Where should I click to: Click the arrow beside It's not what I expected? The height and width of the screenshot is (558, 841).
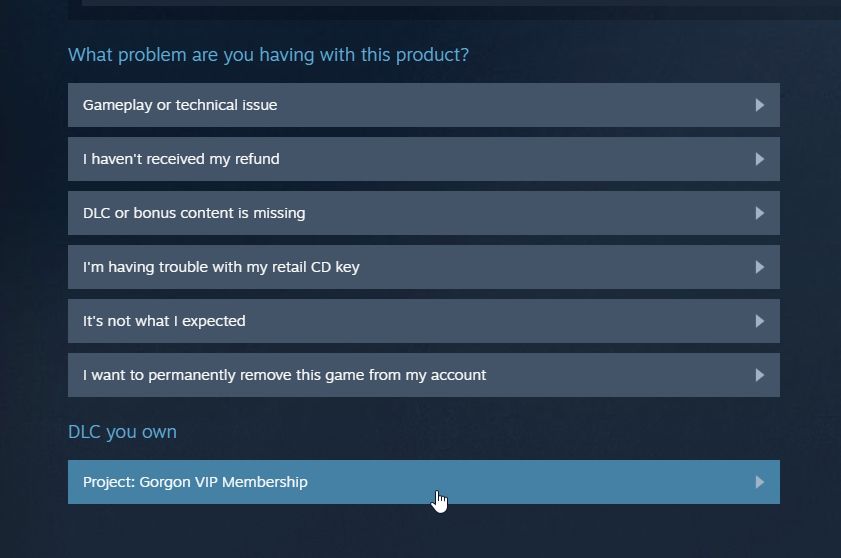pyautogui.click(x=759, y=321)
